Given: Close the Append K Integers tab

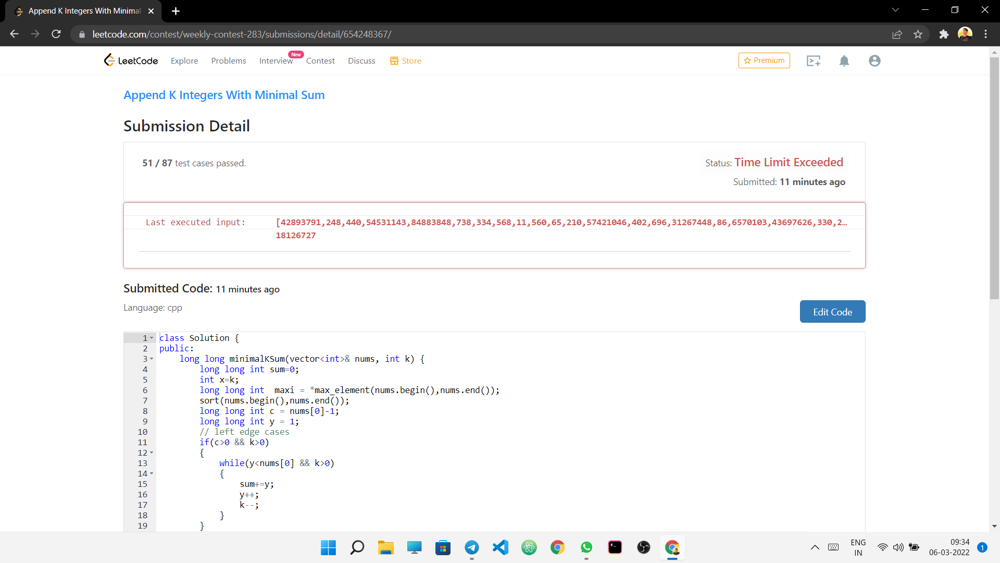Looking at the screenshot, I should tap(151, 11).
